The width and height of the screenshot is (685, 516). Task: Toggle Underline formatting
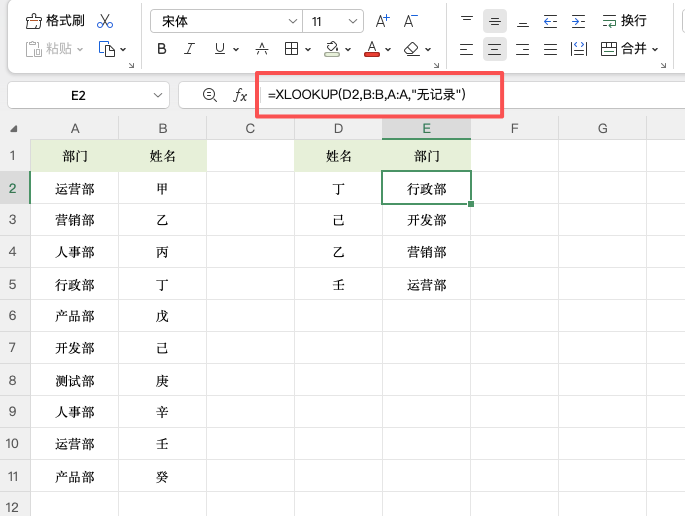(x=220, y=49)
